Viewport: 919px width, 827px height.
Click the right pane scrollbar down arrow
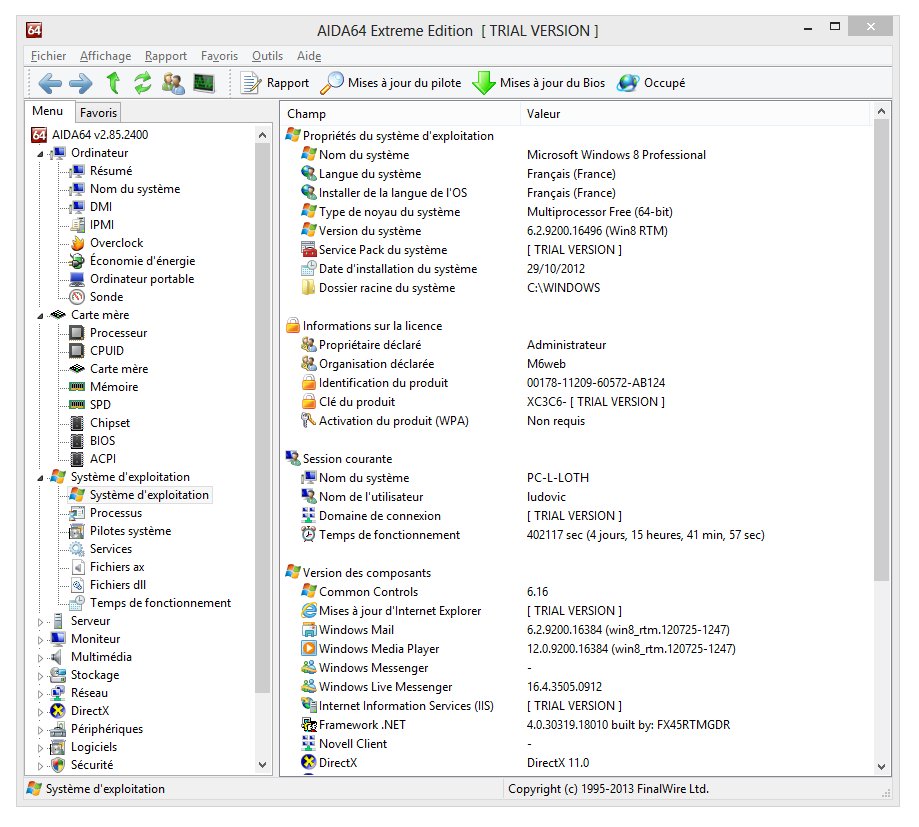[x=881, y=767]
